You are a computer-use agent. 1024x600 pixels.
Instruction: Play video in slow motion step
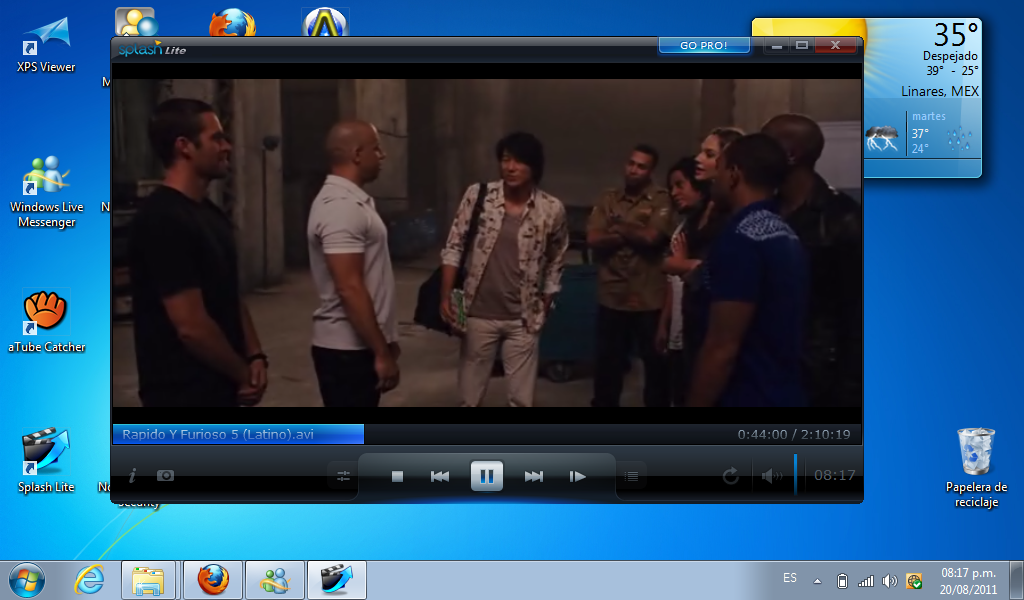577,477
